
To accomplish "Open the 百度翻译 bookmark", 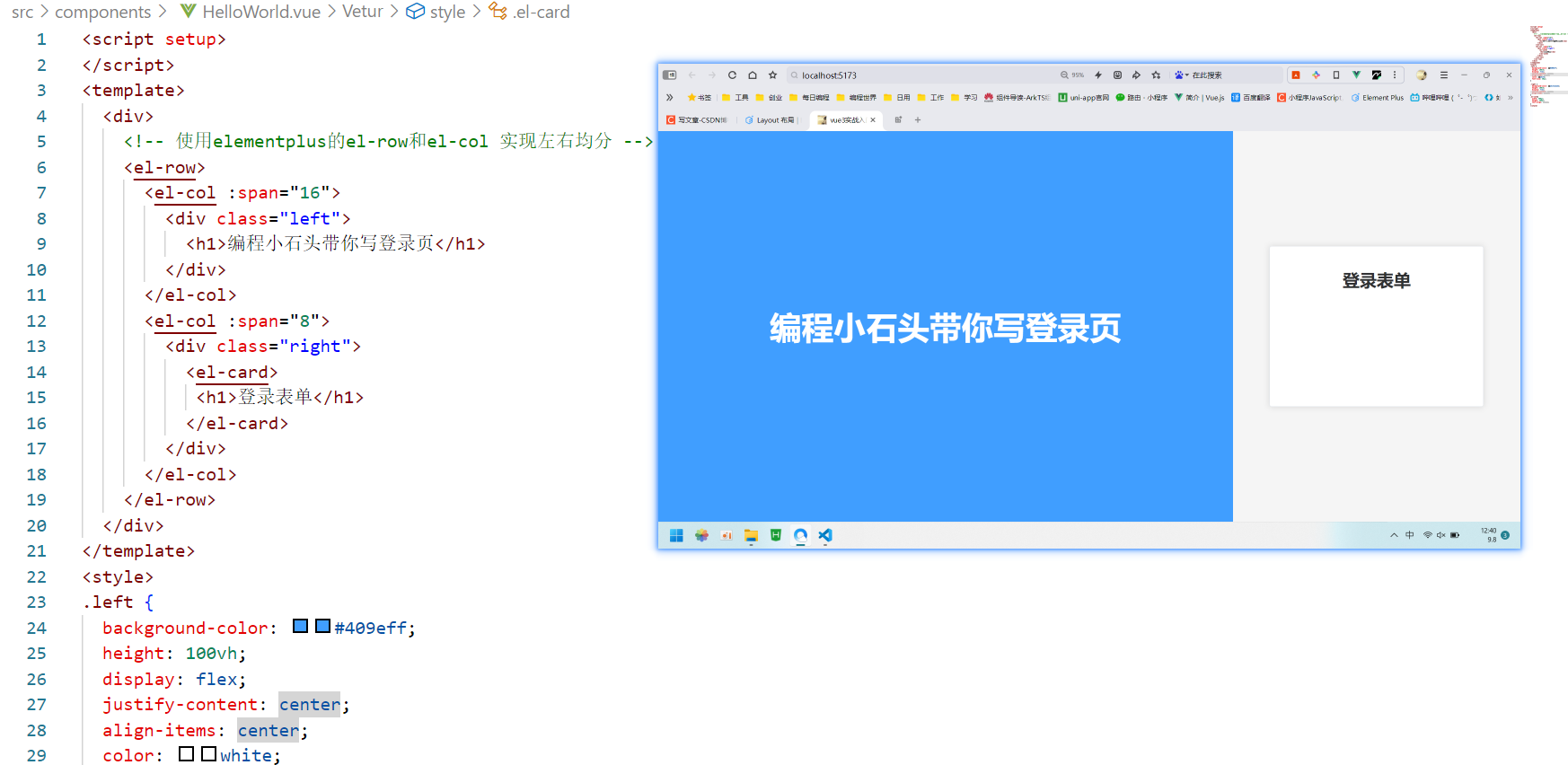I will (1251, 97).
